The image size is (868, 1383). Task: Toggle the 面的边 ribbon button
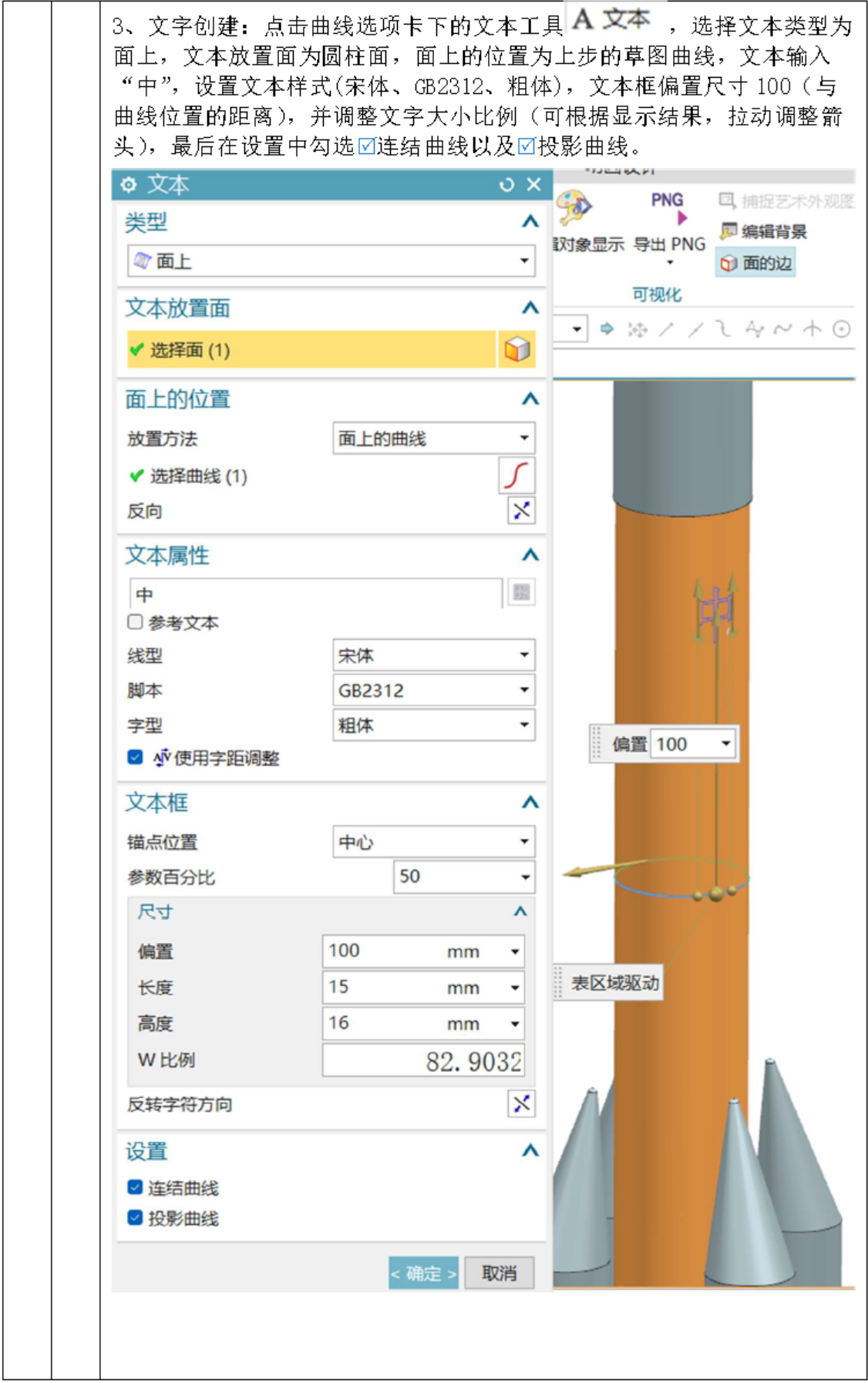[755, 264]
